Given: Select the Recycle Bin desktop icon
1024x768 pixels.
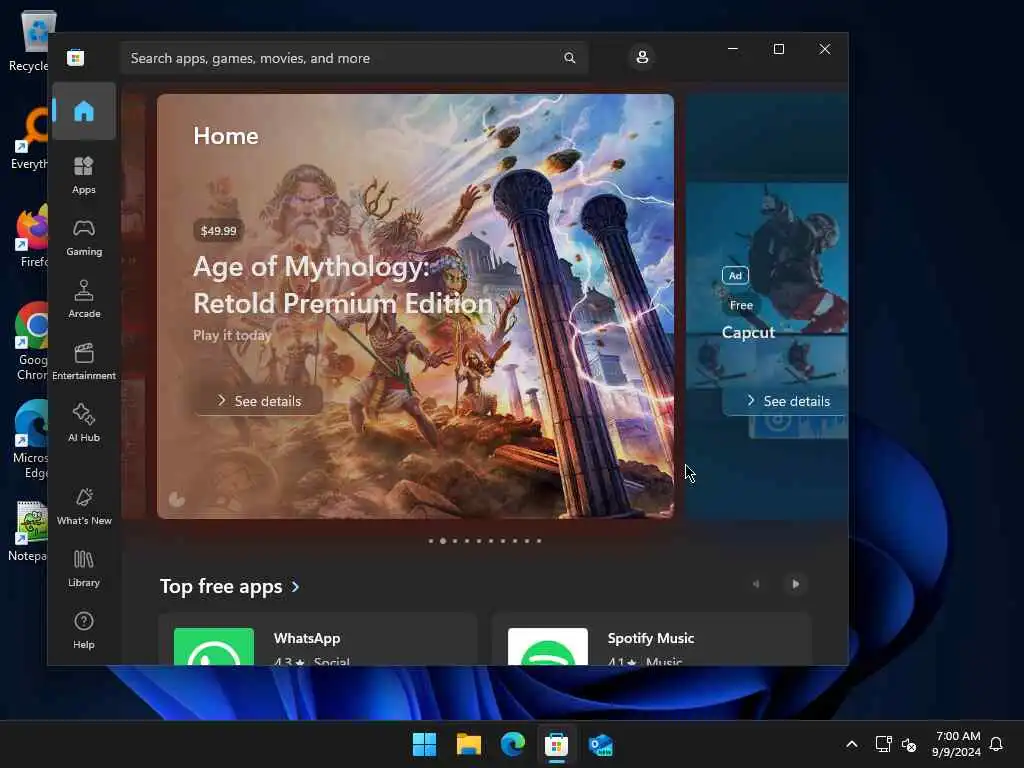Looking at the screenshot, I should 31,40.
